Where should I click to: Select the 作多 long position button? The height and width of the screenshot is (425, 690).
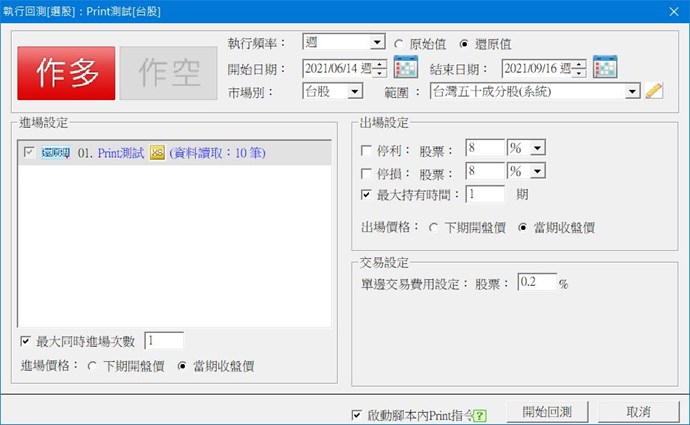(66, 73)
